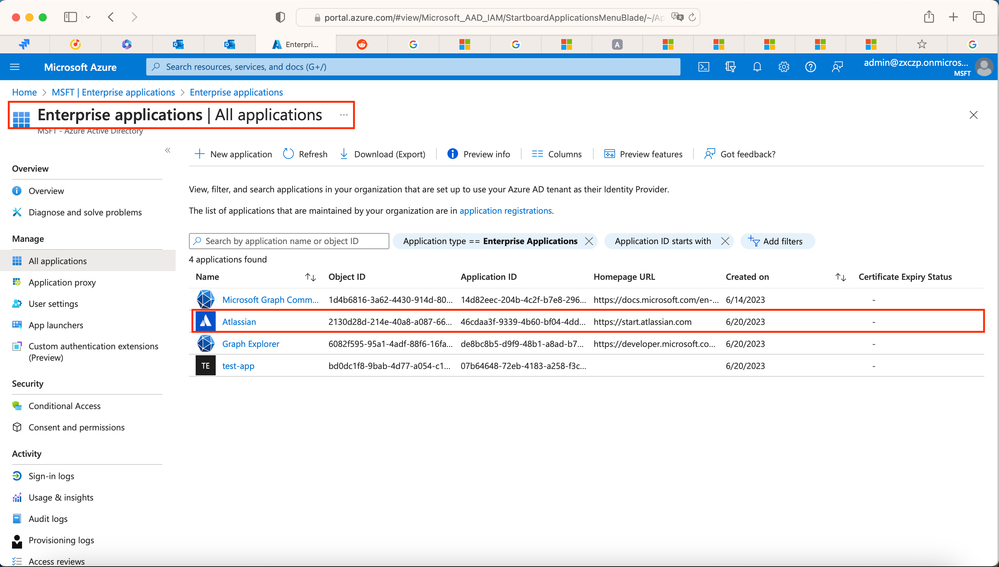Select Conditional Access in sidebar
999x567 pixels.
point(64,406)
